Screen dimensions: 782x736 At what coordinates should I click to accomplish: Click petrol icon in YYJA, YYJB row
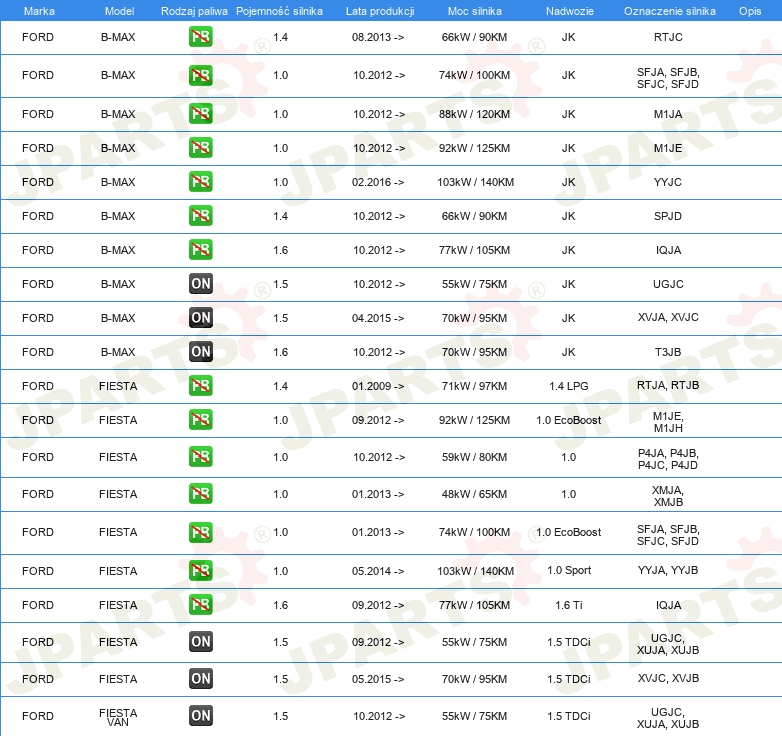[200, 570]
